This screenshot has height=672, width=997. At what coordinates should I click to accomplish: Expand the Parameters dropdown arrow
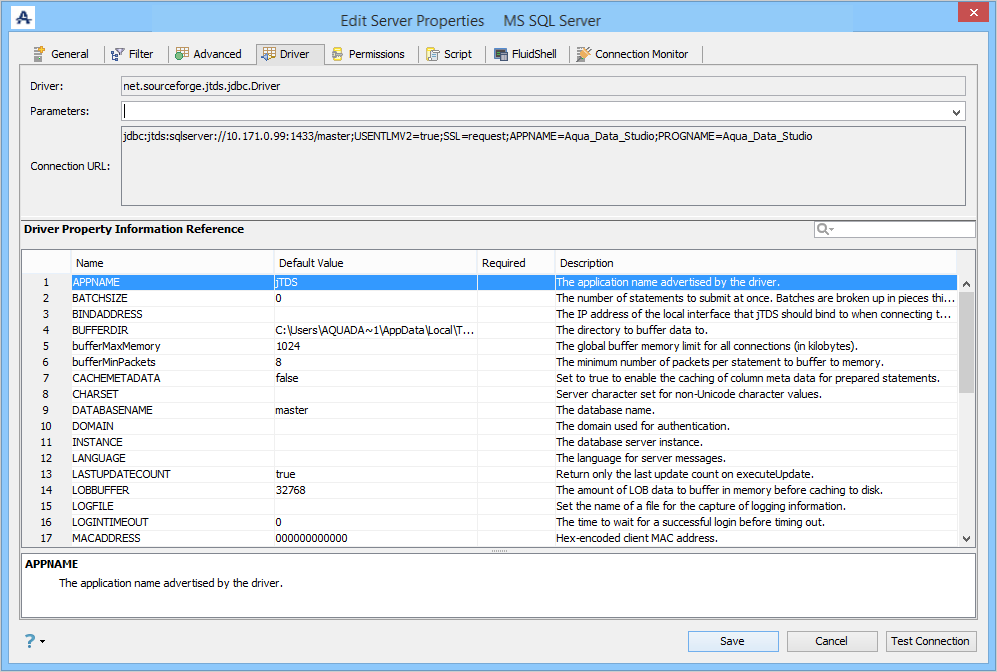957,112
